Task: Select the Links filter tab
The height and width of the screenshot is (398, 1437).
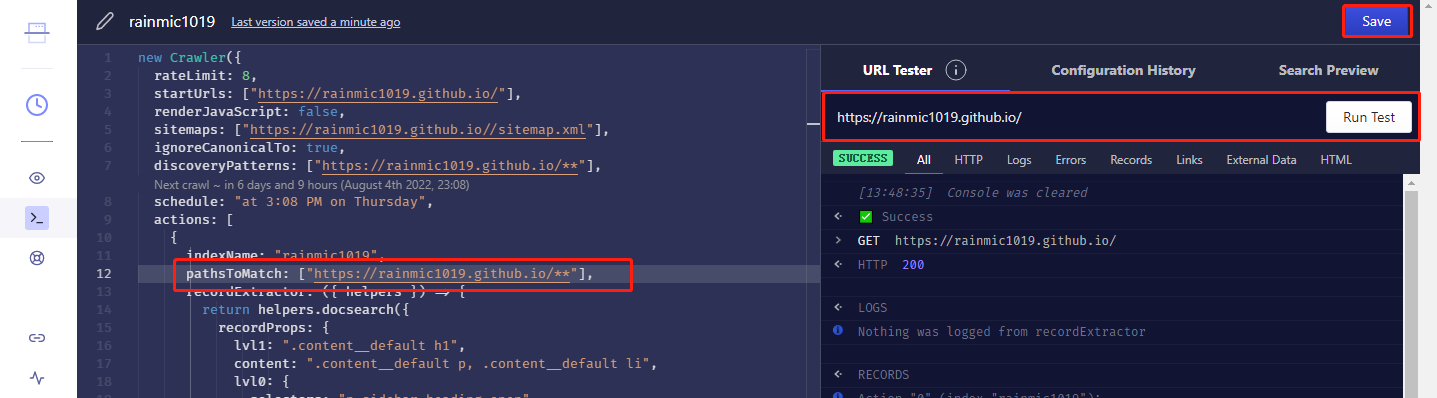Action: [x=1190, y=160]
